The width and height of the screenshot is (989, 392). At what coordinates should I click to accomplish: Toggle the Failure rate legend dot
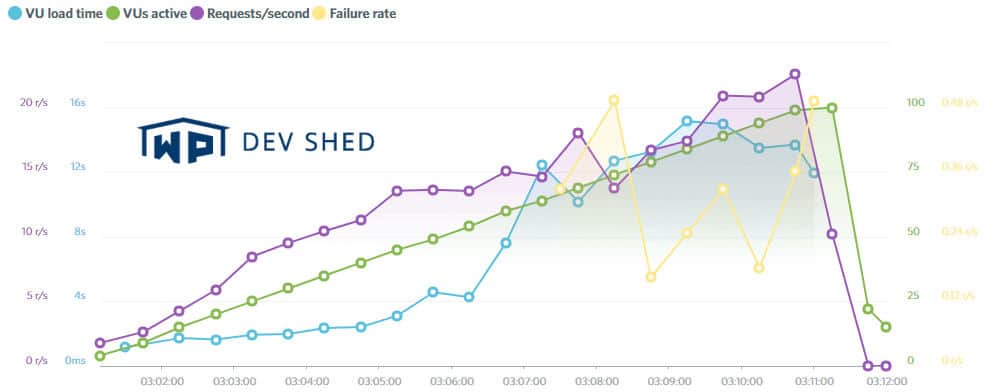(319, 13)
